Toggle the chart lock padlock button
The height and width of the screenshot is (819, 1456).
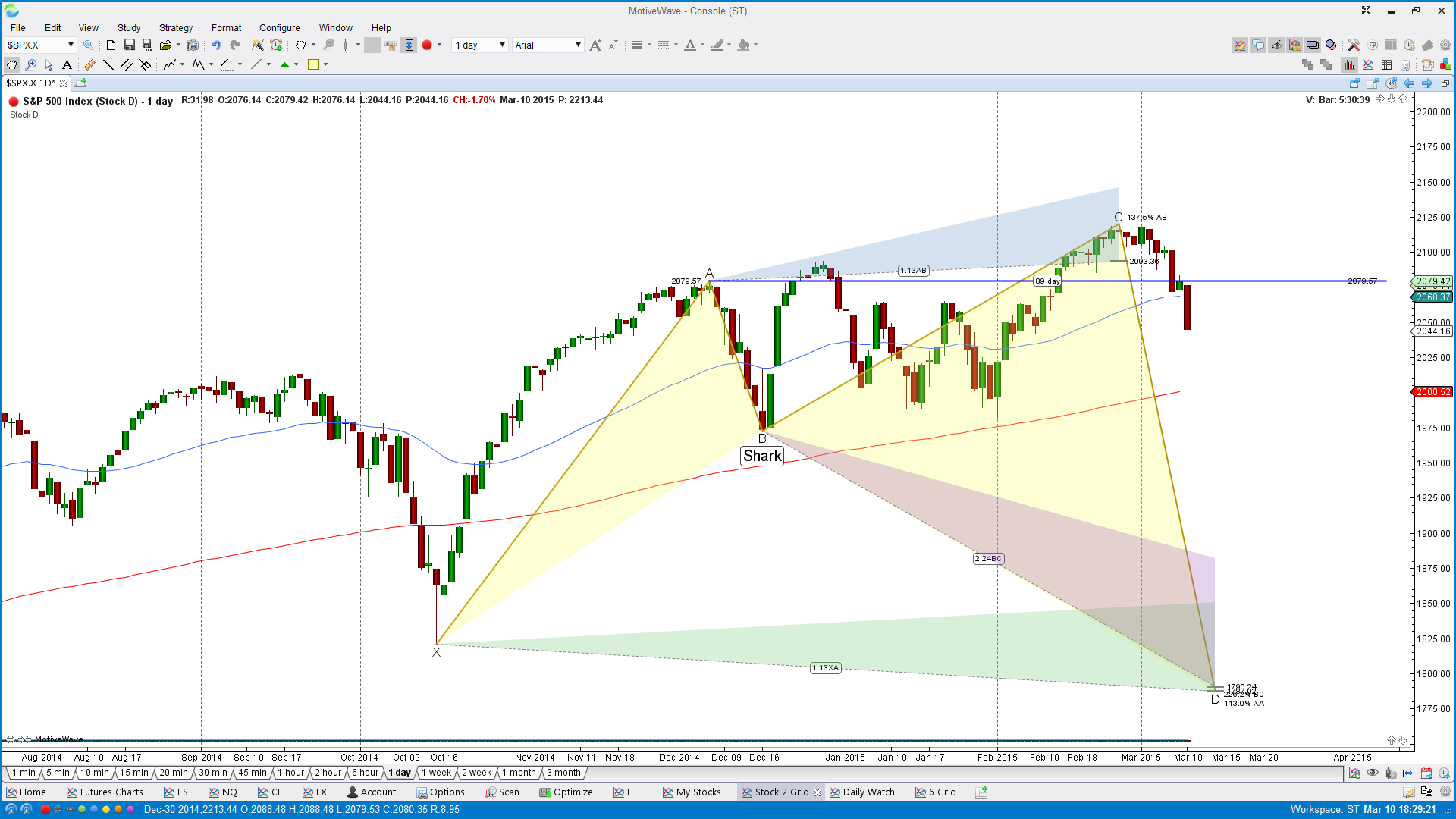1294,45
